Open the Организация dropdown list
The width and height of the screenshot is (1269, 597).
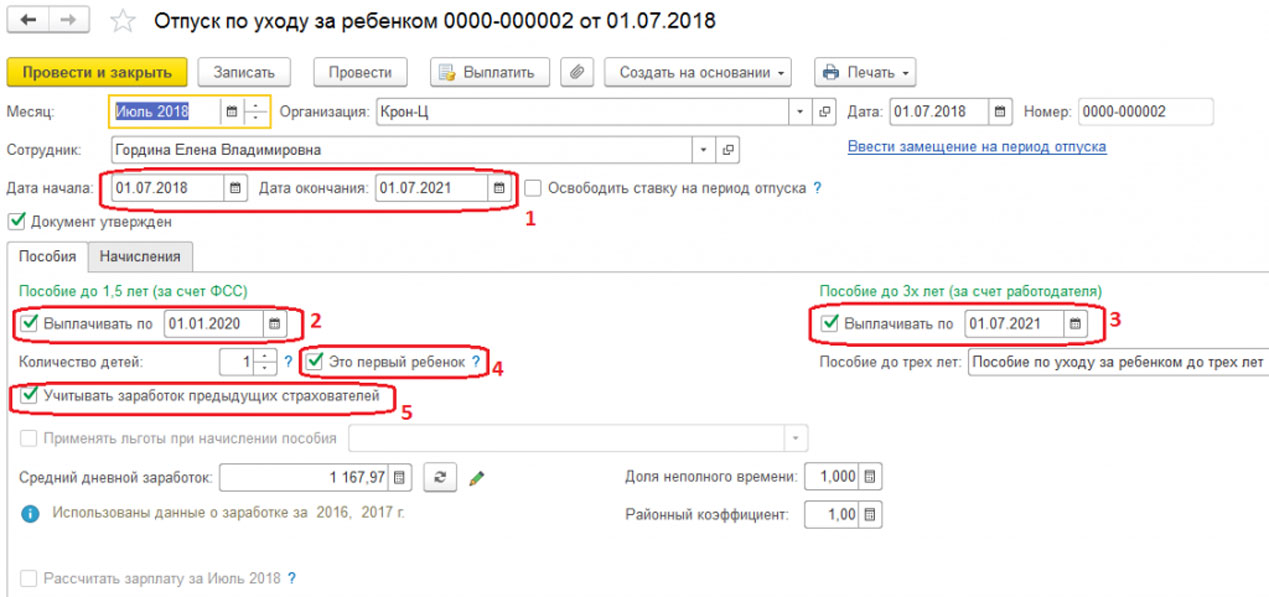800,112
